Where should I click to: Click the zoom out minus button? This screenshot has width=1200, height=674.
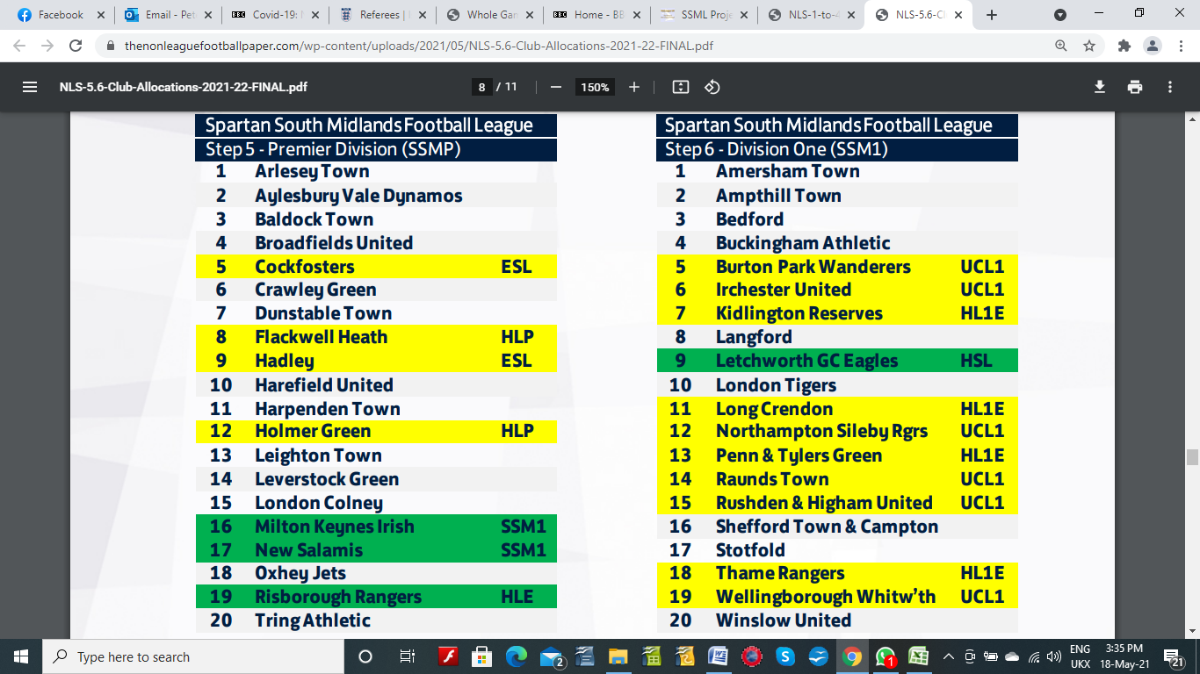point(556,87)
